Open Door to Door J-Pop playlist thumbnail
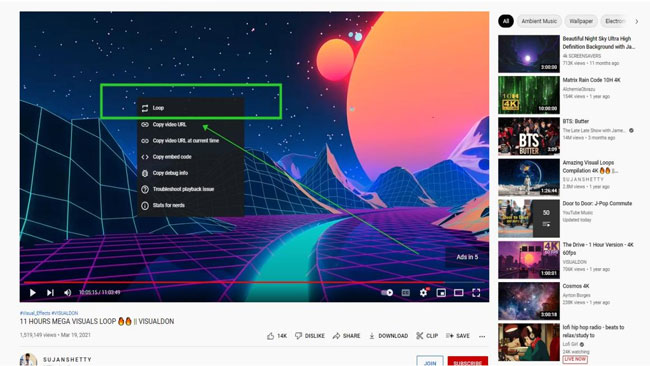 pyautogui.click(x=529, y=218)
